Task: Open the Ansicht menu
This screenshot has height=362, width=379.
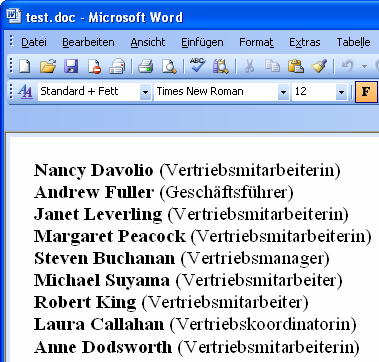Action: click(x=148, y=42)
